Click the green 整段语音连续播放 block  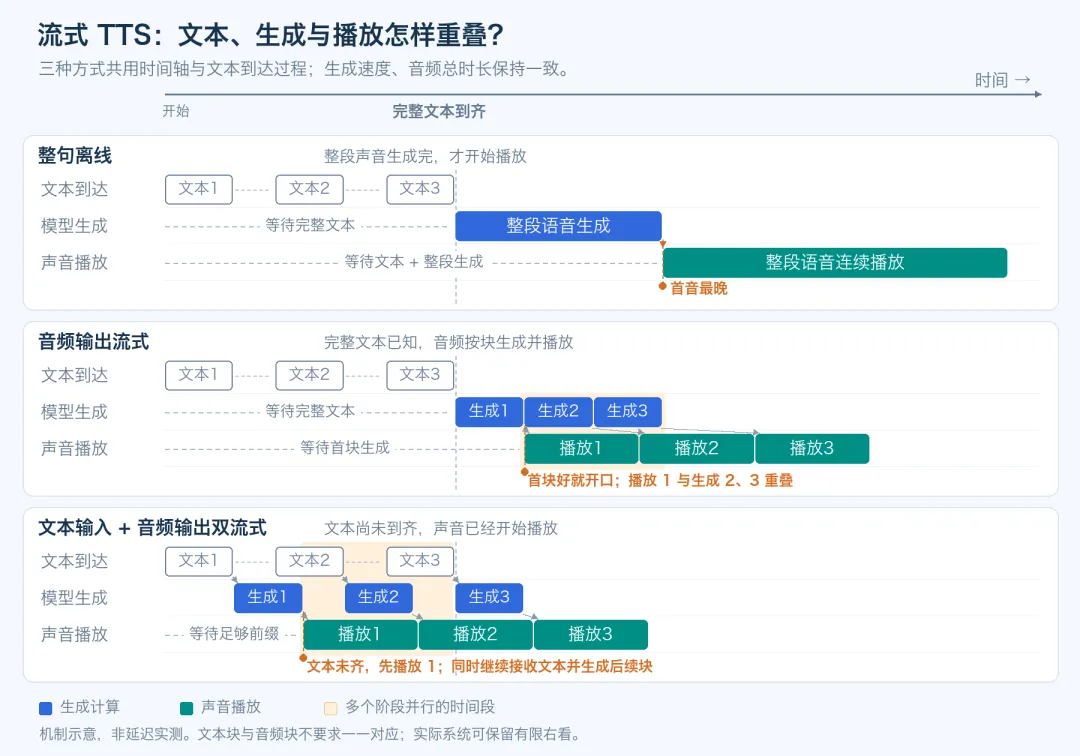coord(835,262)
